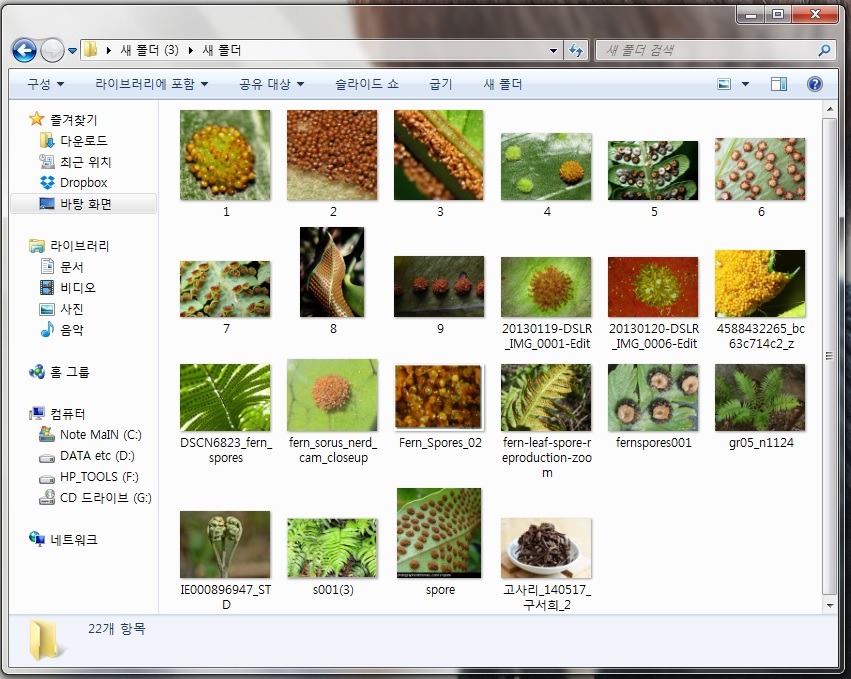This screenshot has height=679, width=851.
Task: Select the image thumbnail named 9
Action: pyautogui.click(x=439, y=287)
